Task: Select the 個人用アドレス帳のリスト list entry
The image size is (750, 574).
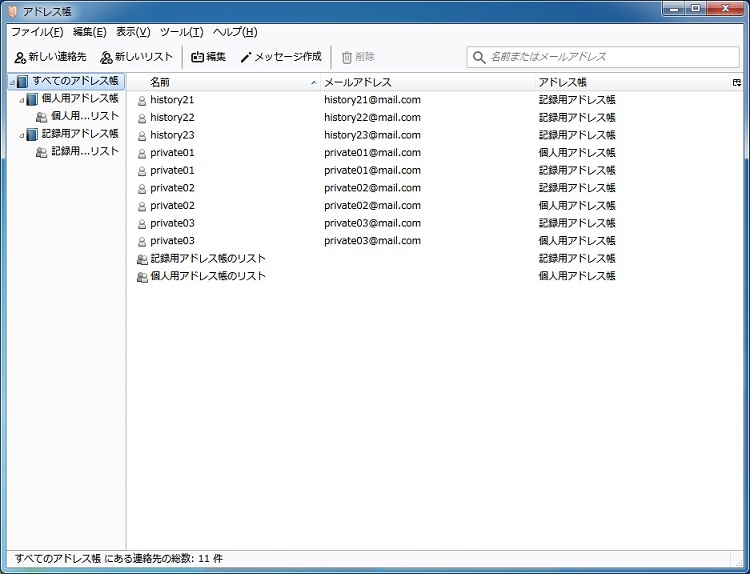Action: click(x=207, y=276)
